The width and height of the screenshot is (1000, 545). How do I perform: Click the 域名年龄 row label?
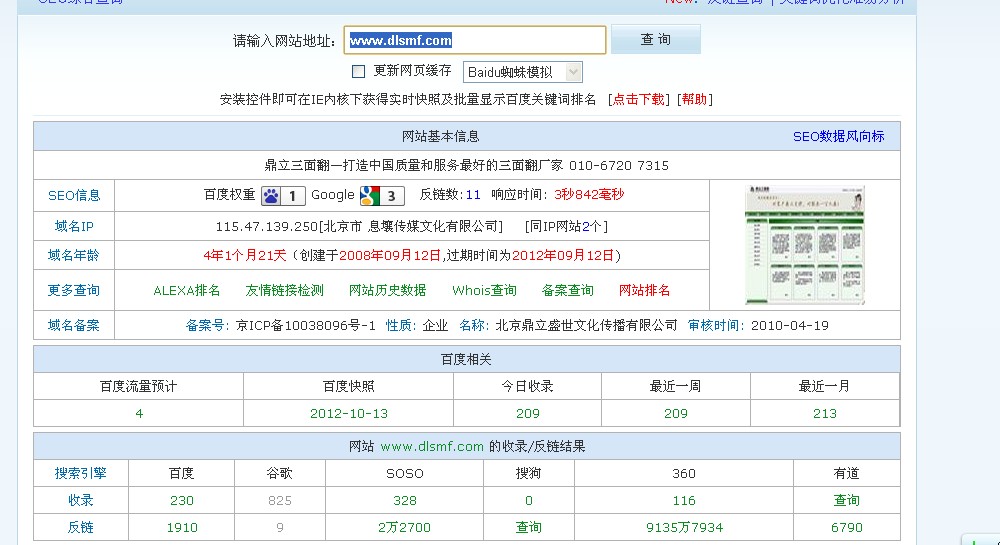tap(74, 256)
